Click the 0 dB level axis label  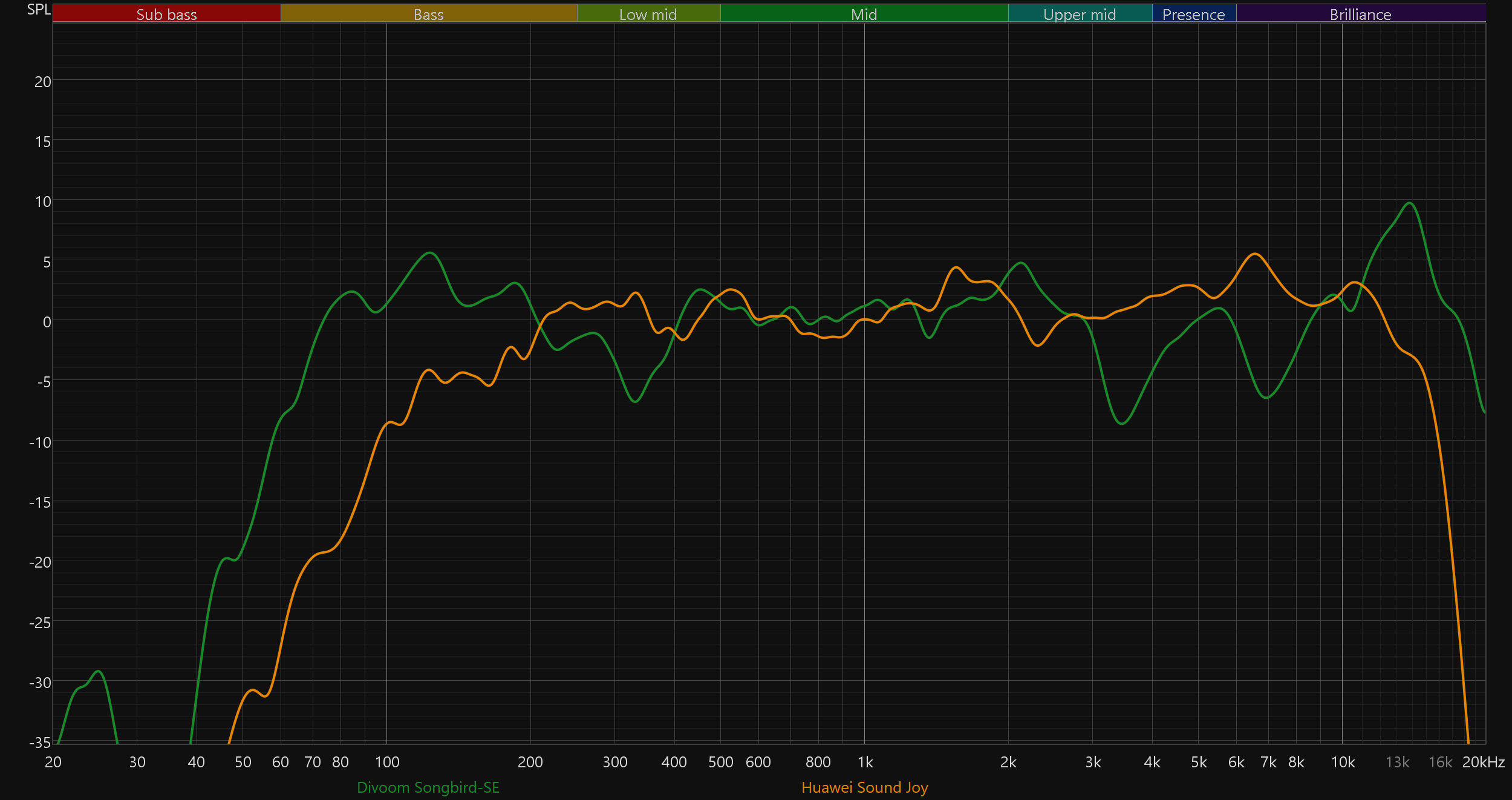[x=47, y=322]
